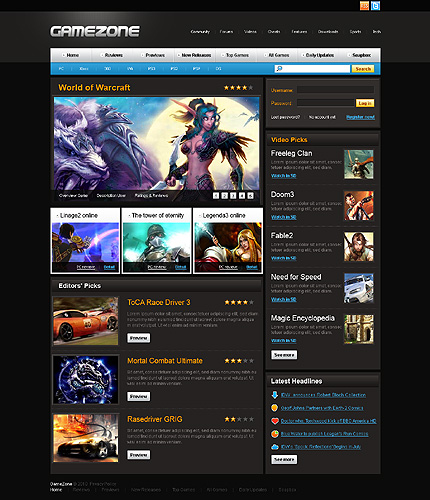Open the Register now link
The image size is (430, 500).
(360, 117)
